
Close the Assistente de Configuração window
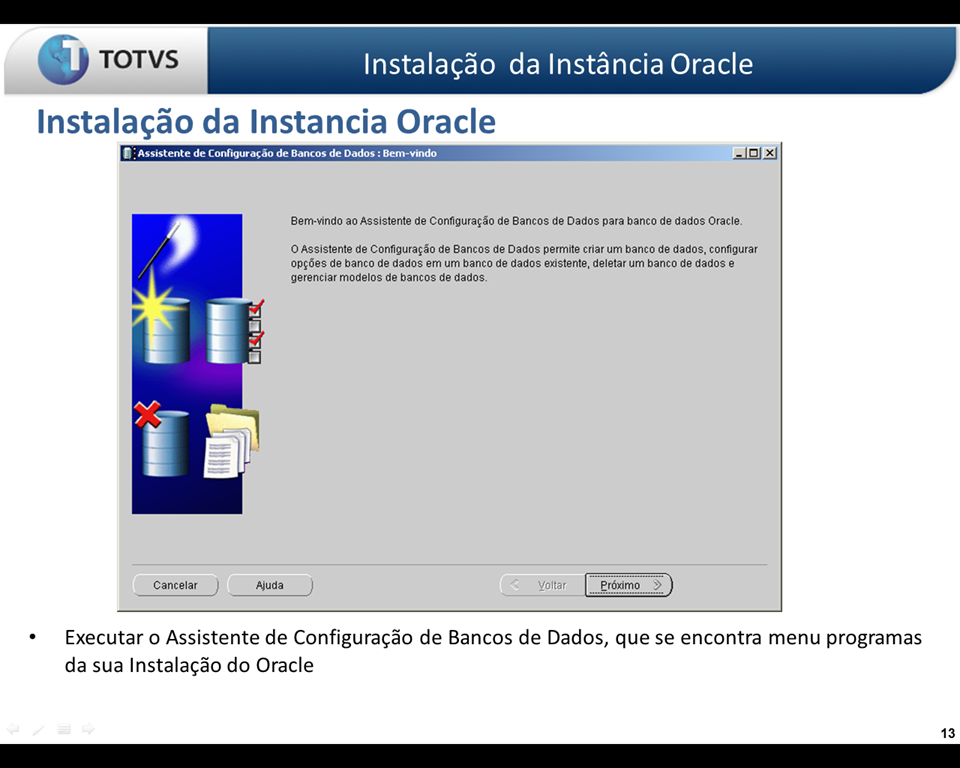tap(770, 153)
